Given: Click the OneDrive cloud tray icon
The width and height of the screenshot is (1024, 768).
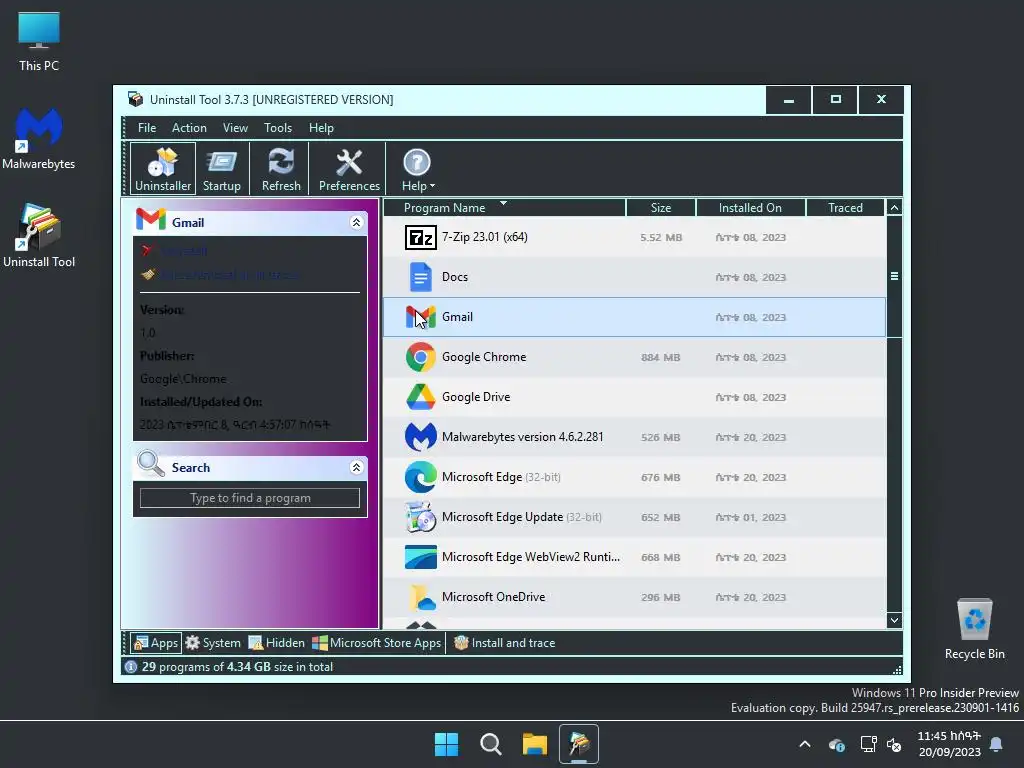Looking at the screenshot, I should click(x=837, y=744).
